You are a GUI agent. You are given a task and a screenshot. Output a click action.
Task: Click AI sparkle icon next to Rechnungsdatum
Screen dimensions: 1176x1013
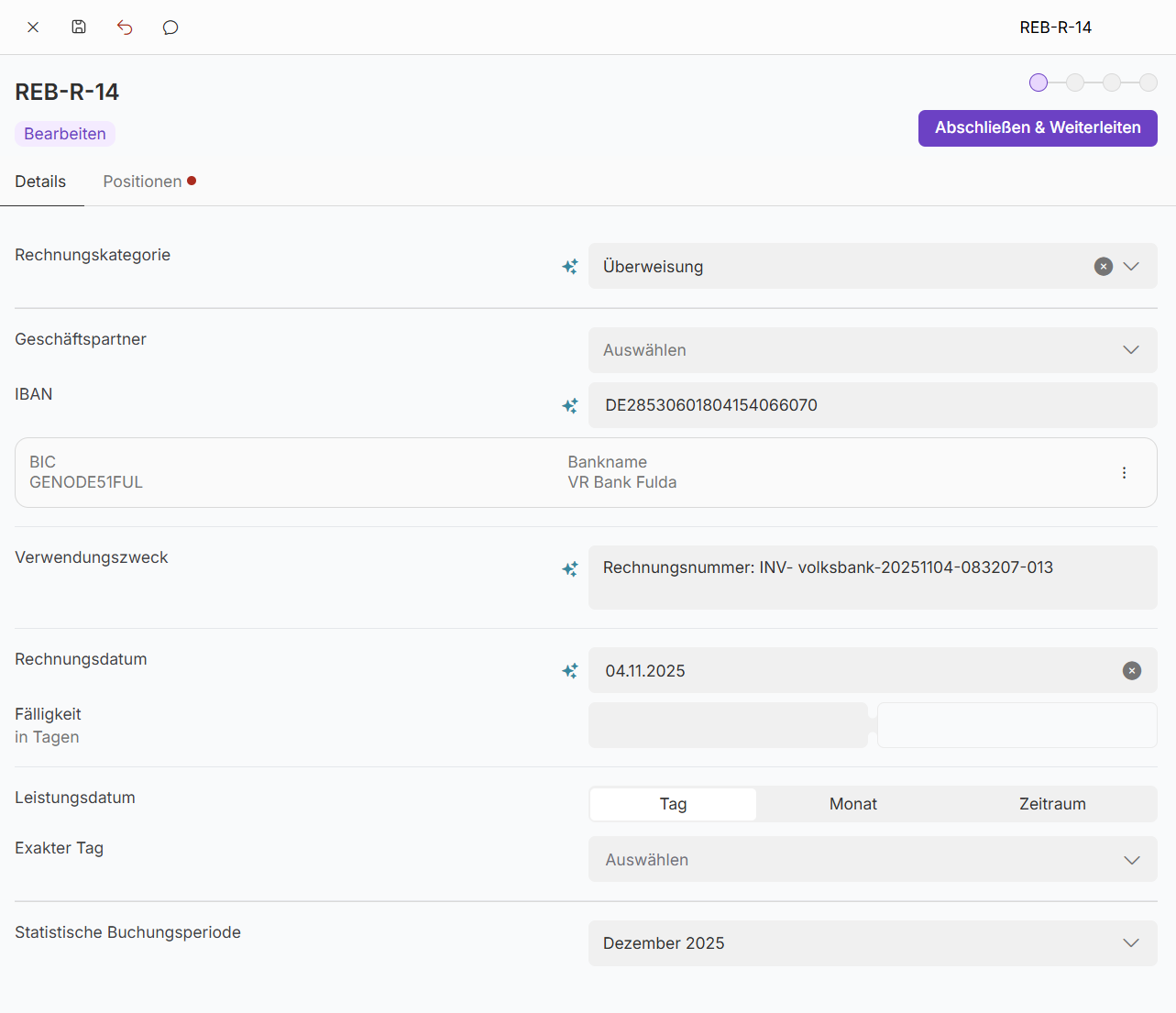pos(570,671)
